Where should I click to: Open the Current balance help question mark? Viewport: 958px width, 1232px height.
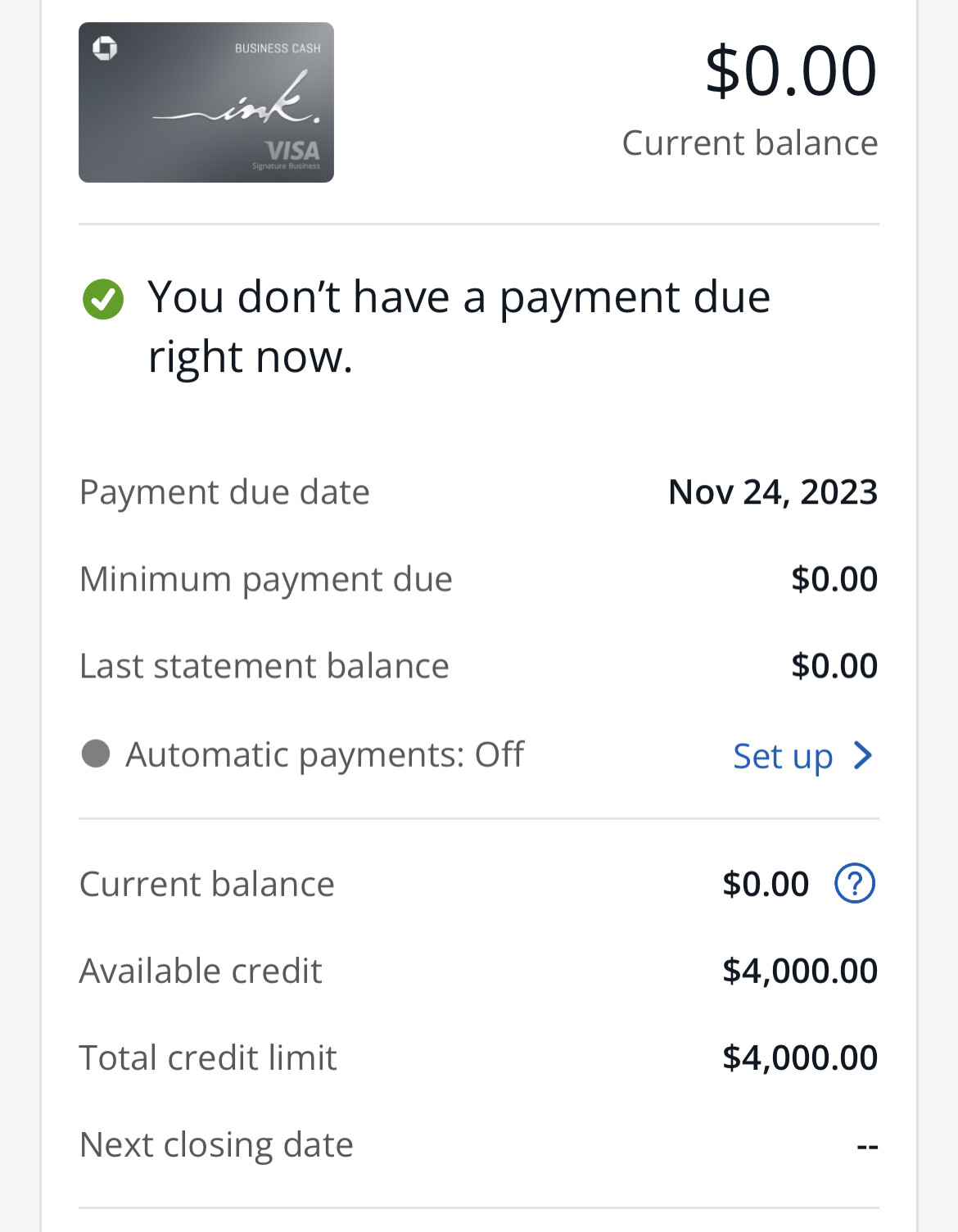(854, 884)
